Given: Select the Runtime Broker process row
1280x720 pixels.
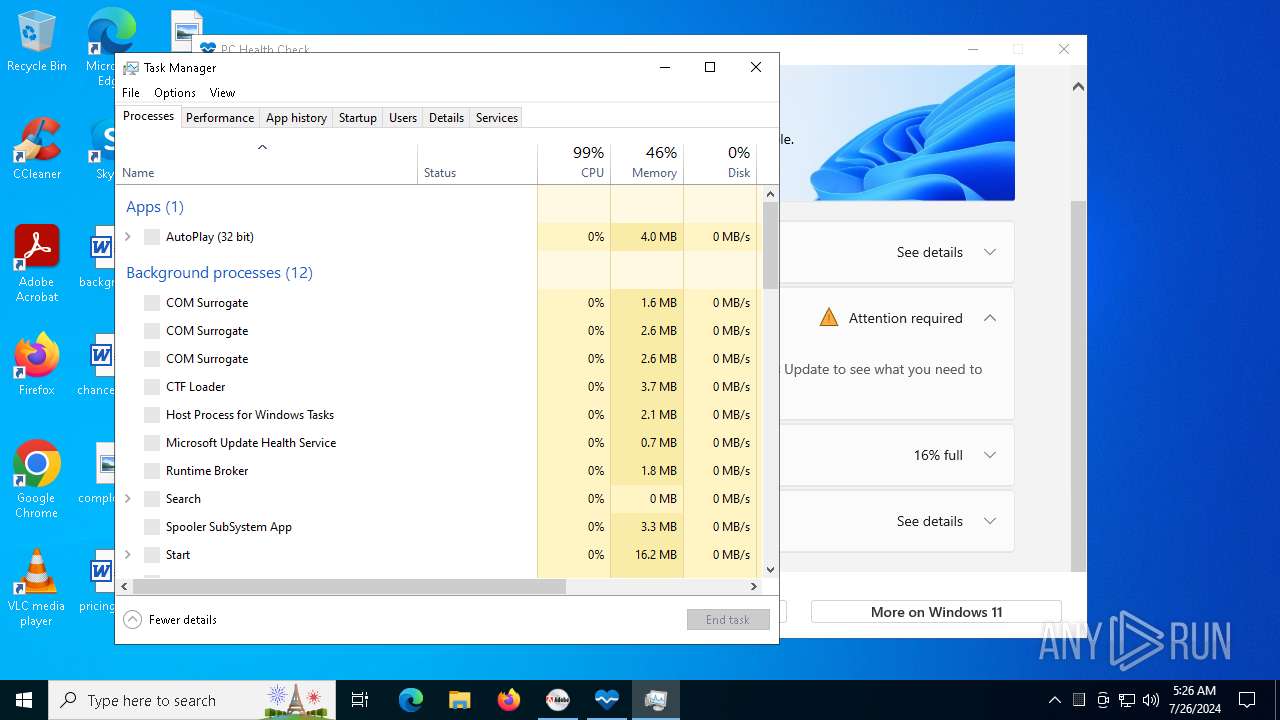Looking at the screenshot, I should (x=437, y=471).
